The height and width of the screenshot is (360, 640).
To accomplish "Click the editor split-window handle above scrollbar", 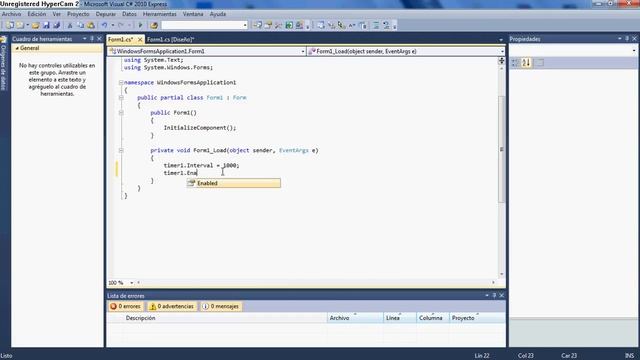I will (x=501, y=60).
